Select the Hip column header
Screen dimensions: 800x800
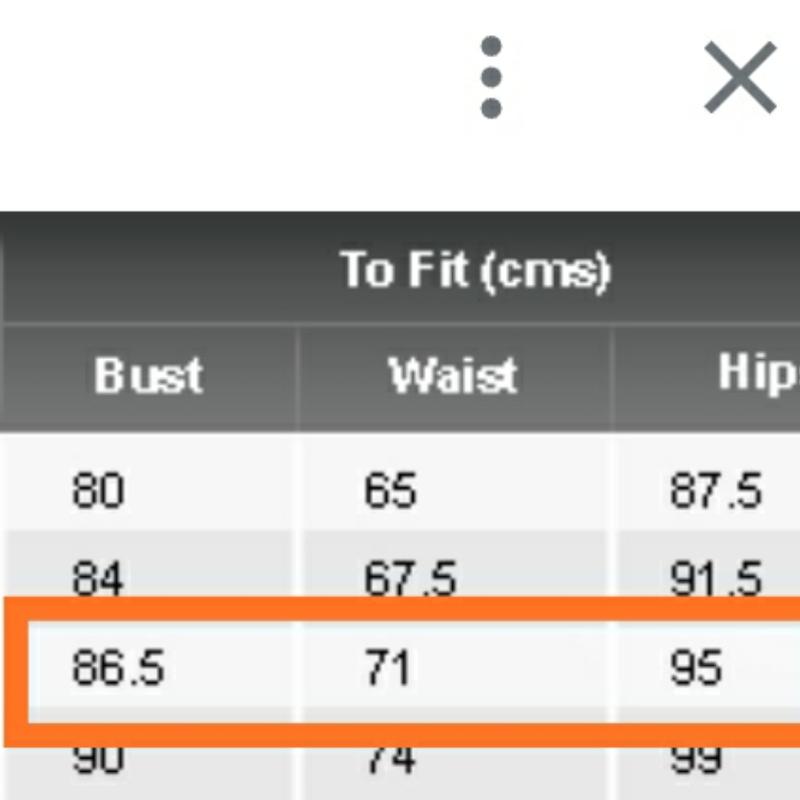coord(758,374)
